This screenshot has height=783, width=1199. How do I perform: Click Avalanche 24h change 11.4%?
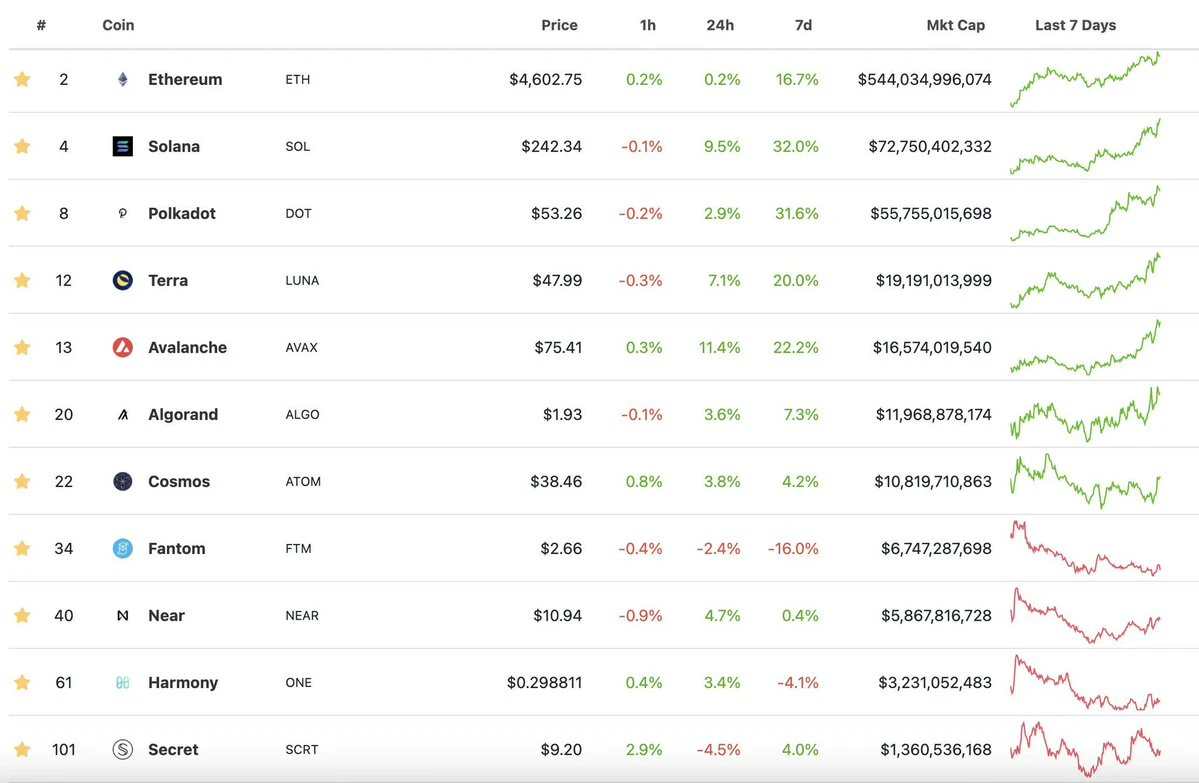coord(720,347)
